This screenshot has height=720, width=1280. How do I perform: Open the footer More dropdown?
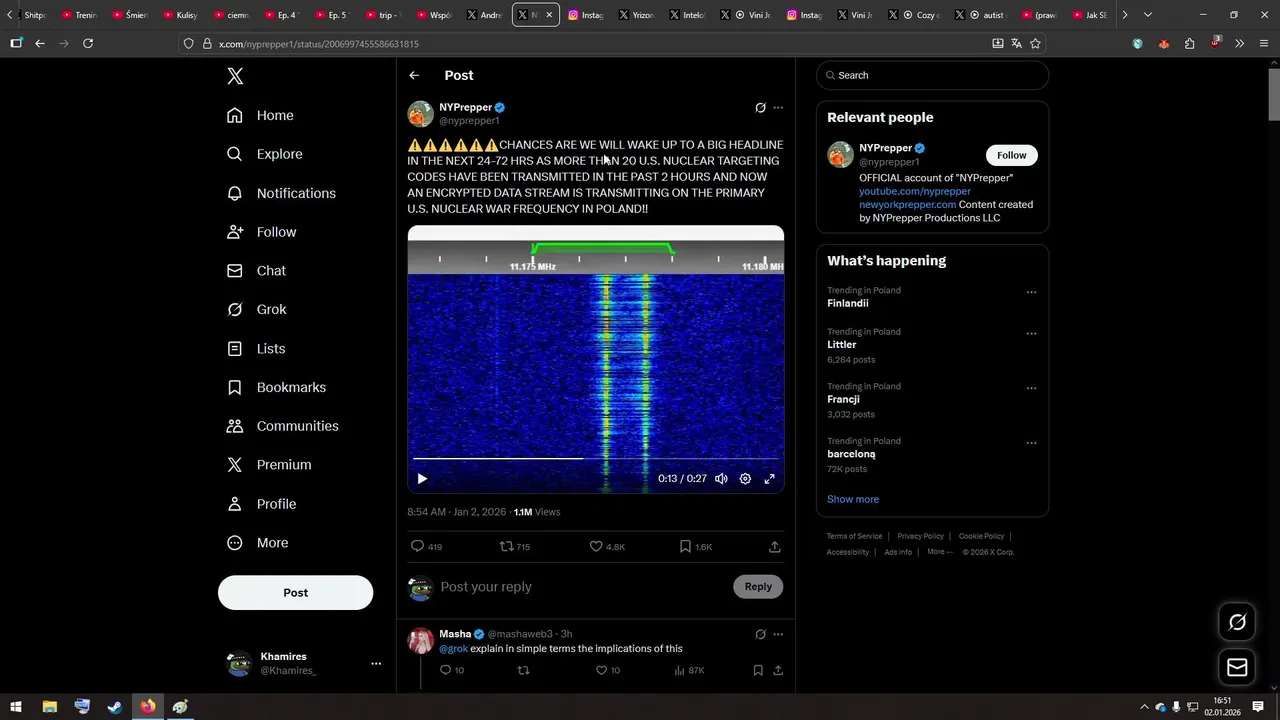click(x=939, y=552)
